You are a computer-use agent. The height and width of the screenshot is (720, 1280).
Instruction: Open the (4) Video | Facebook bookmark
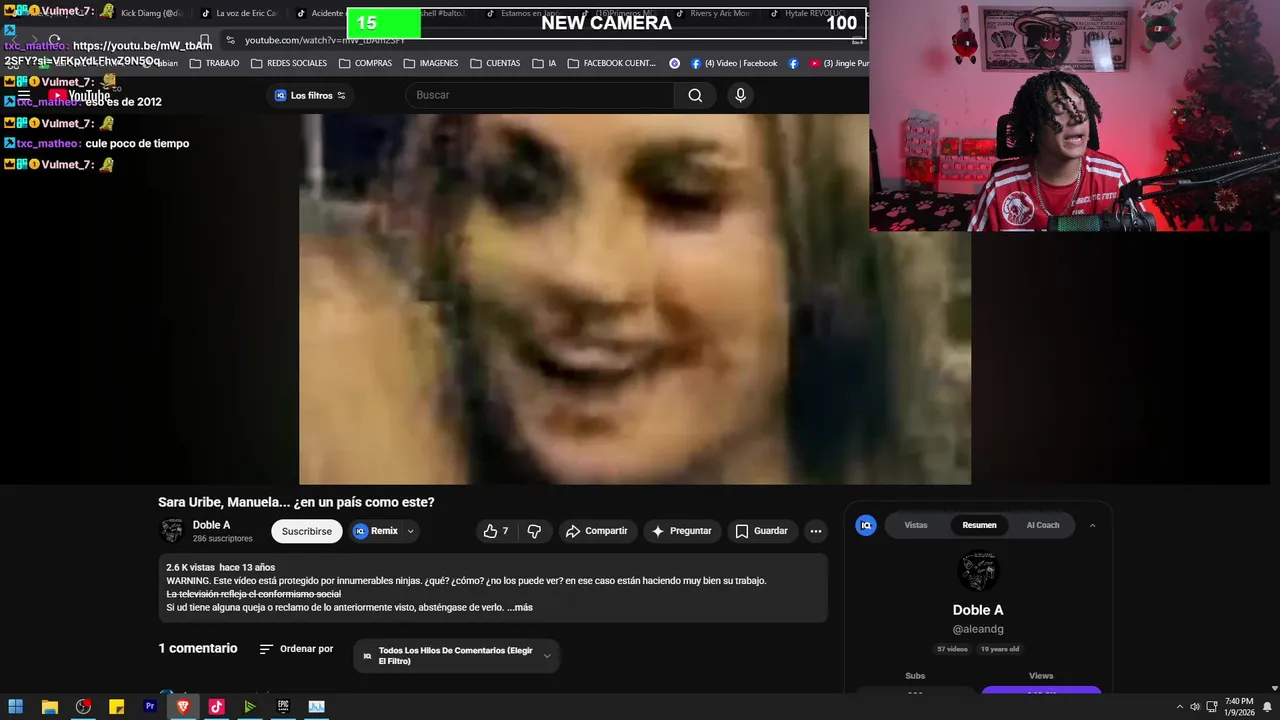tap(733, 63)
